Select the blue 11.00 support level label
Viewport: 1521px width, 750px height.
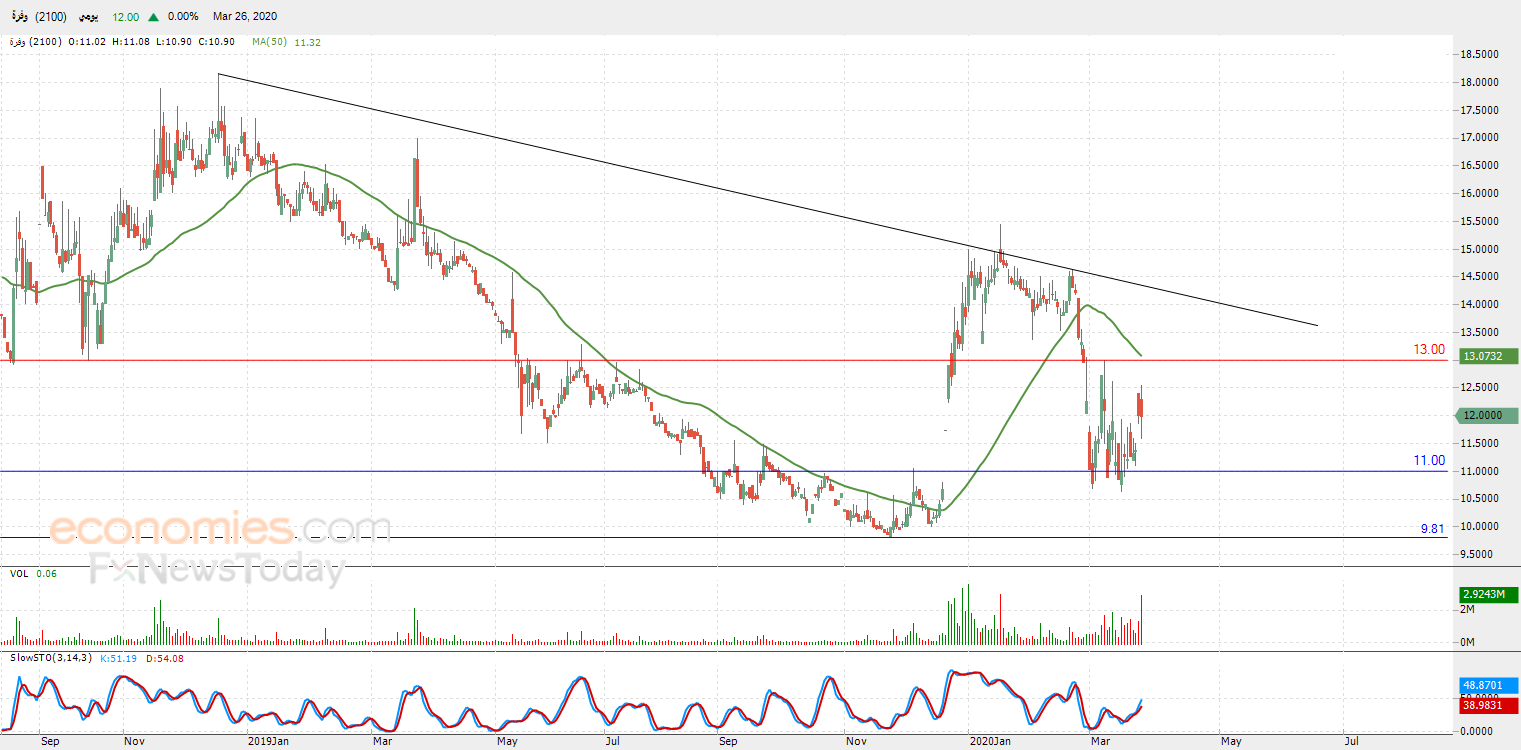1428,460
